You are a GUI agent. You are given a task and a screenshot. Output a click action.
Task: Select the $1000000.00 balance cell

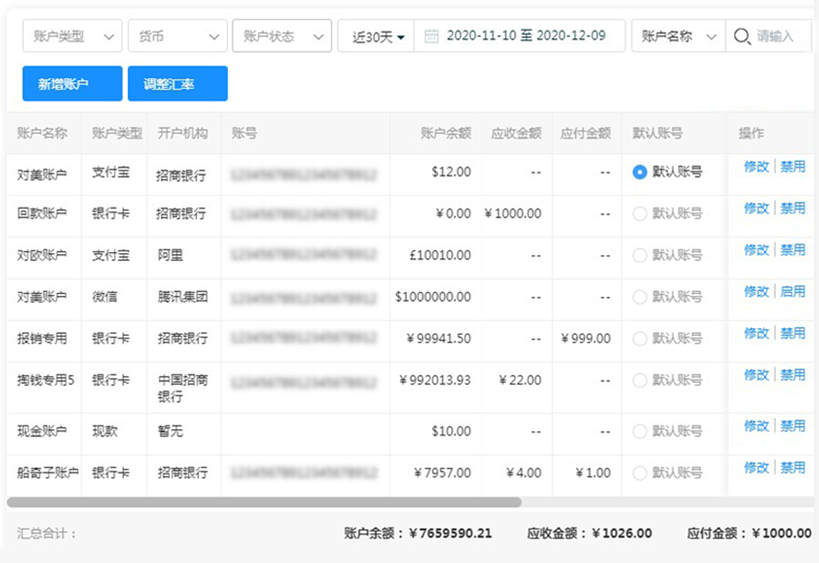point(433,297)
